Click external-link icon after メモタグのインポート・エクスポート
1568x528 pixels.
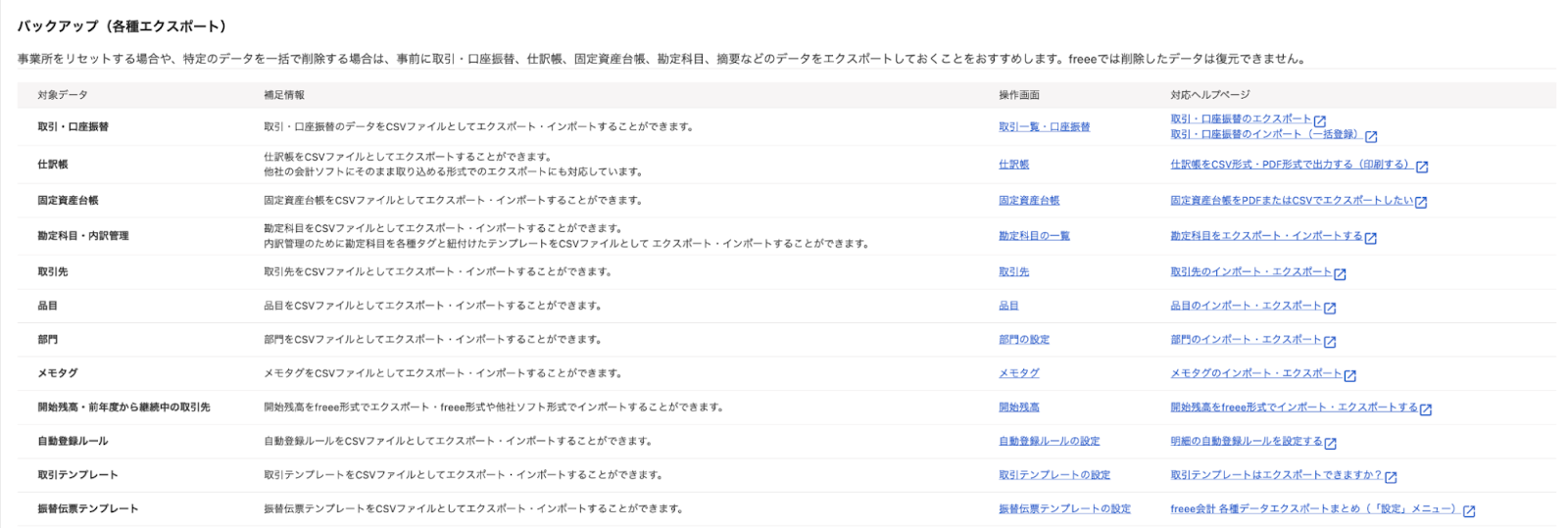coord(1350,375)
